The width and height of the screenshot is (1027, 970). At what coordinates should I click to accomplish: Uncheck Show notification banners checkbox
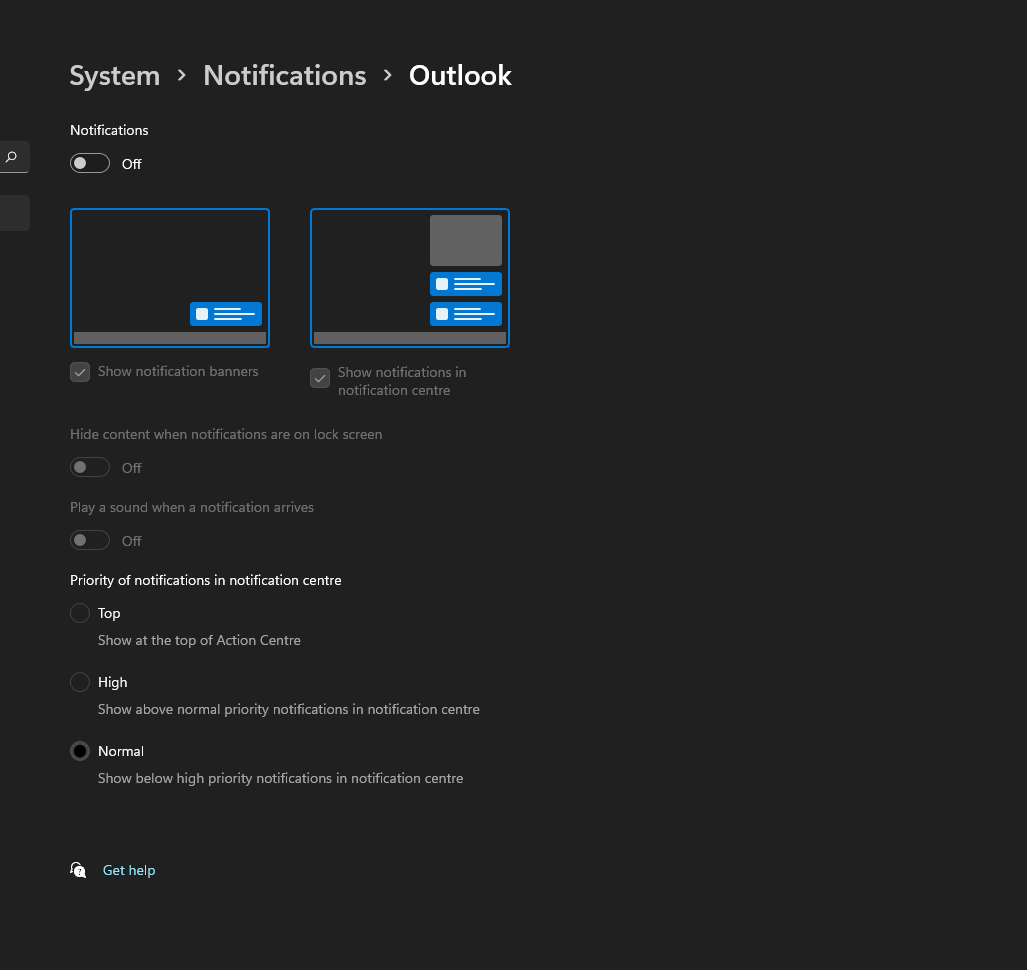80,372
